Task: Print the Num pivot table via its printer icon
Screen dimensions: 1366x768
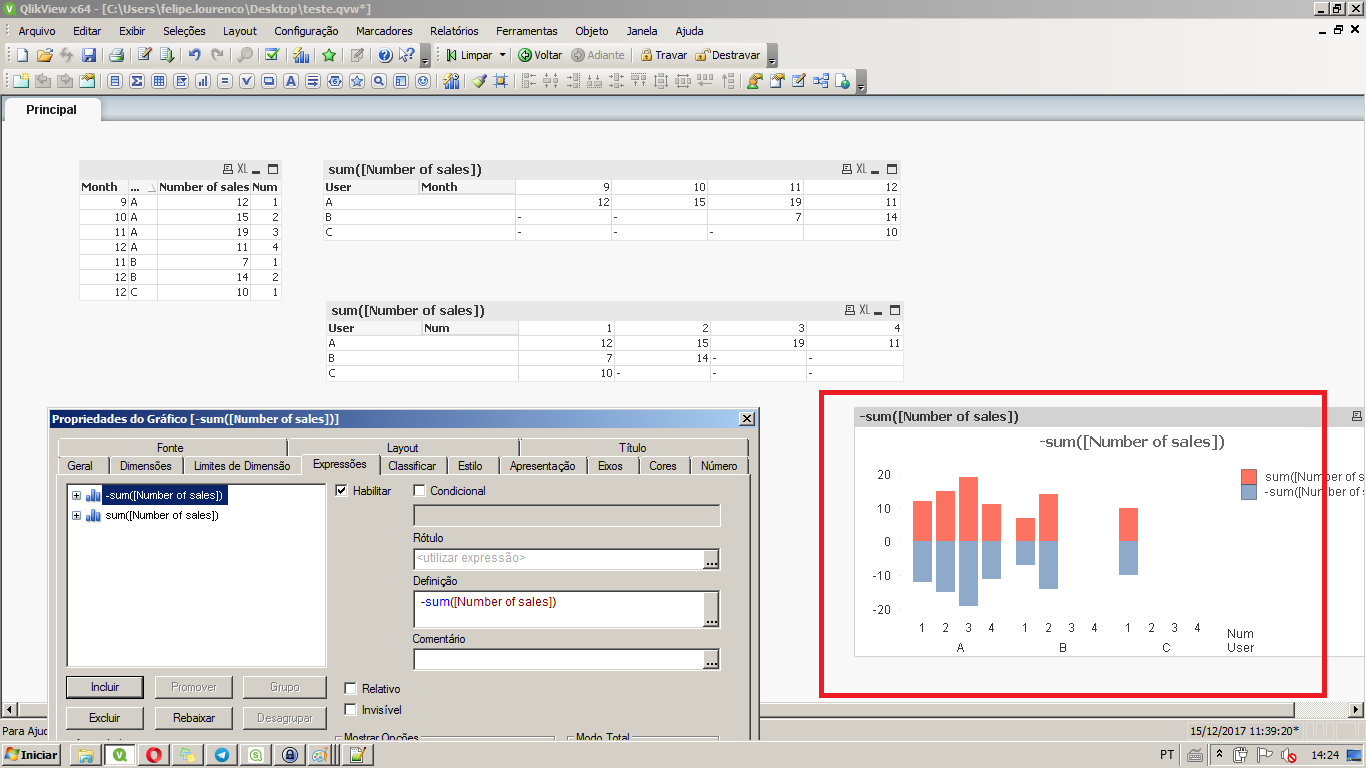Action: coord(850,310)
